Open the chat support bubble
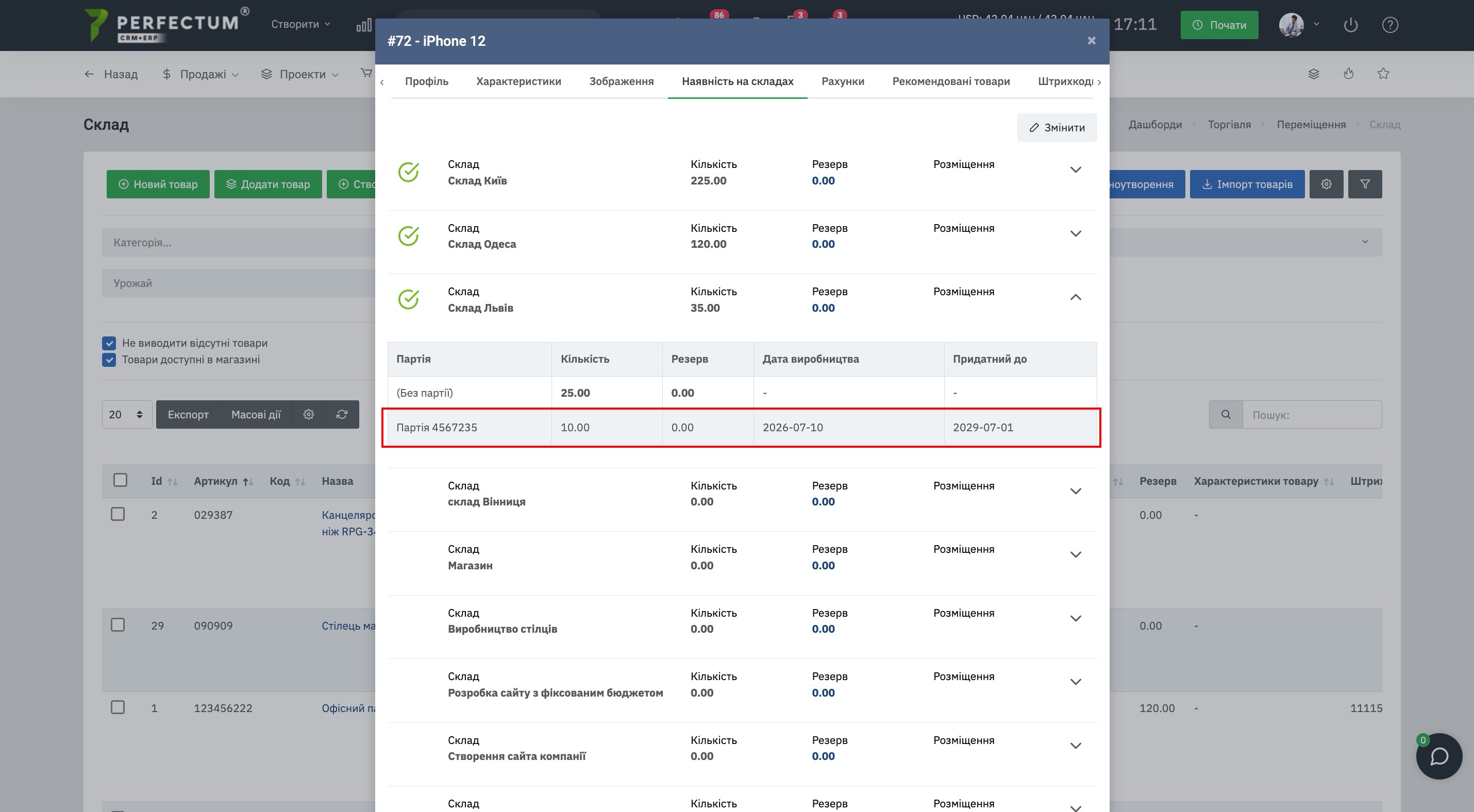The height and width of the screenshot is (812, 1474). [x=1438, y=756]
